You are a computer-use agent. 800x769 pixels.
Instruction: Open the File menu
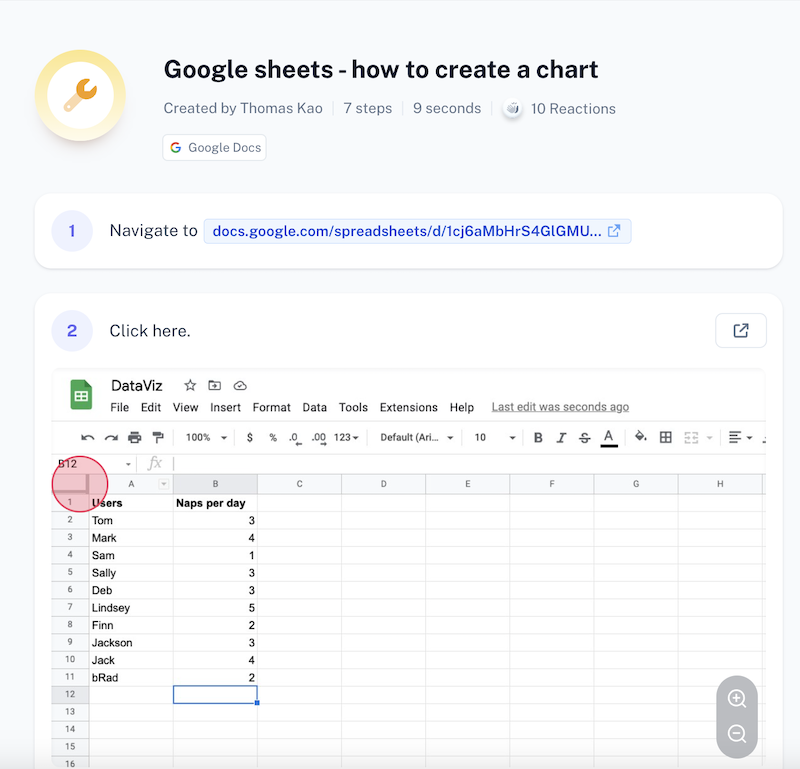click(119, 407)
